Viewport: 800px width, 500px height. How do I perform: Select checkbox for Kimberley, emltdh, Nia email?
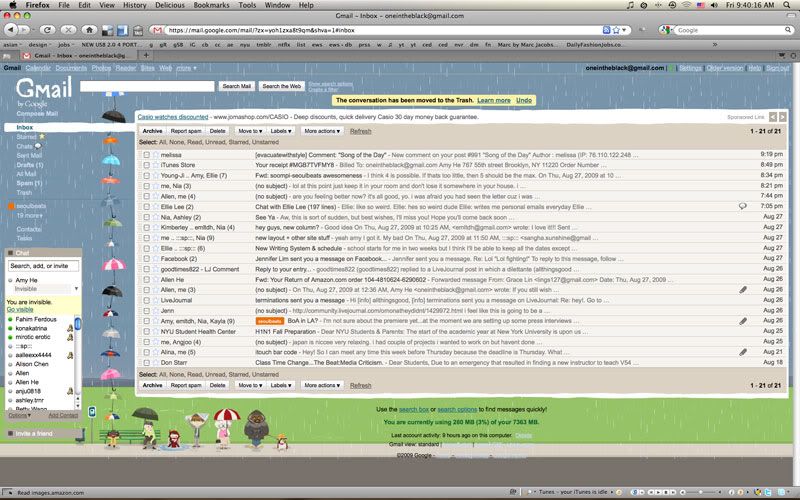pos(146,228)
